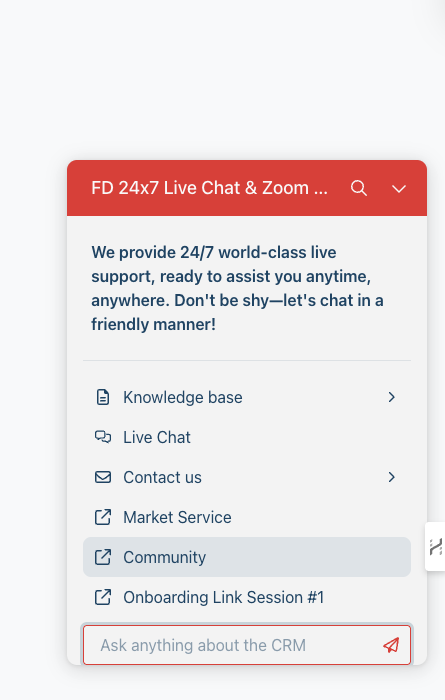
Task: Expand Contact us with right chevron
Action: click(x=391, y=477)
